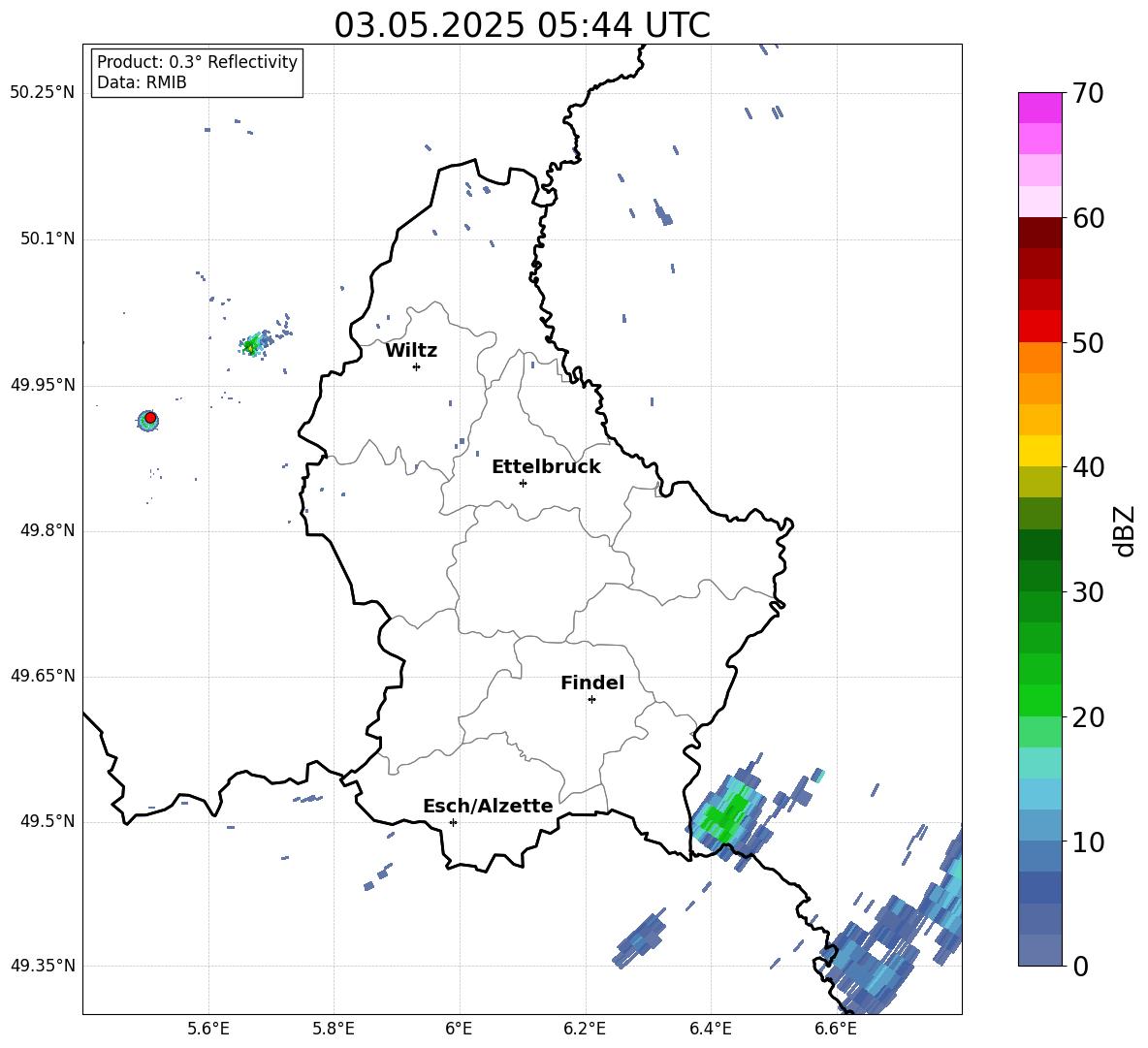The width and height of the screenshot is (1148, 1048).
Task: Click the colorbar 10 tick label
Action: pyautogui.click(x=1088, y=842)
